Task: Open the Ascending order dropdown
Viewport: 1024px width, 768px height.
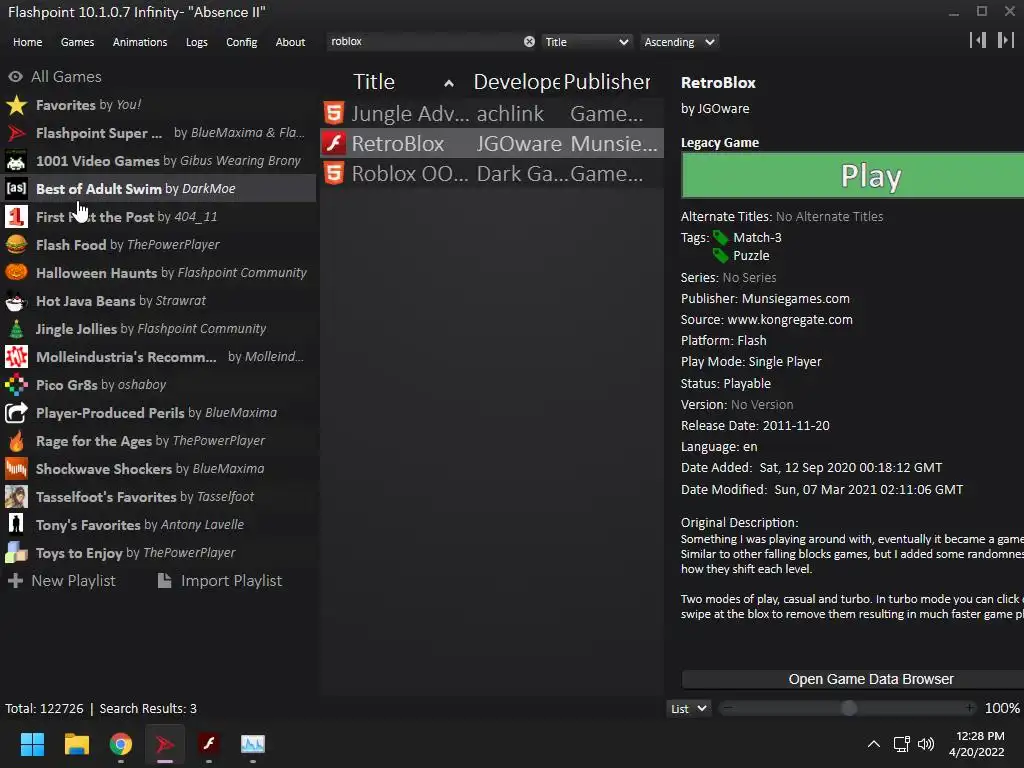Action: click(679, 42)
